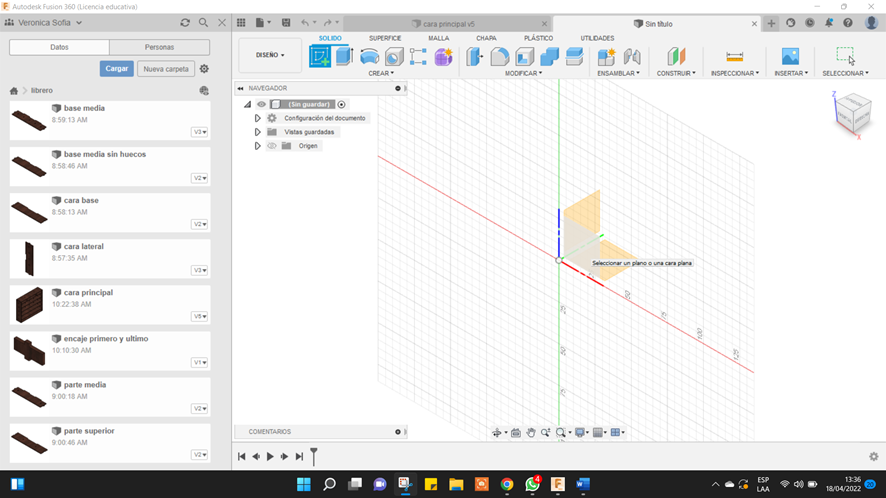Open the encaje primero y ultimo file
Screen dimensions: 886x498
(110, 350)
